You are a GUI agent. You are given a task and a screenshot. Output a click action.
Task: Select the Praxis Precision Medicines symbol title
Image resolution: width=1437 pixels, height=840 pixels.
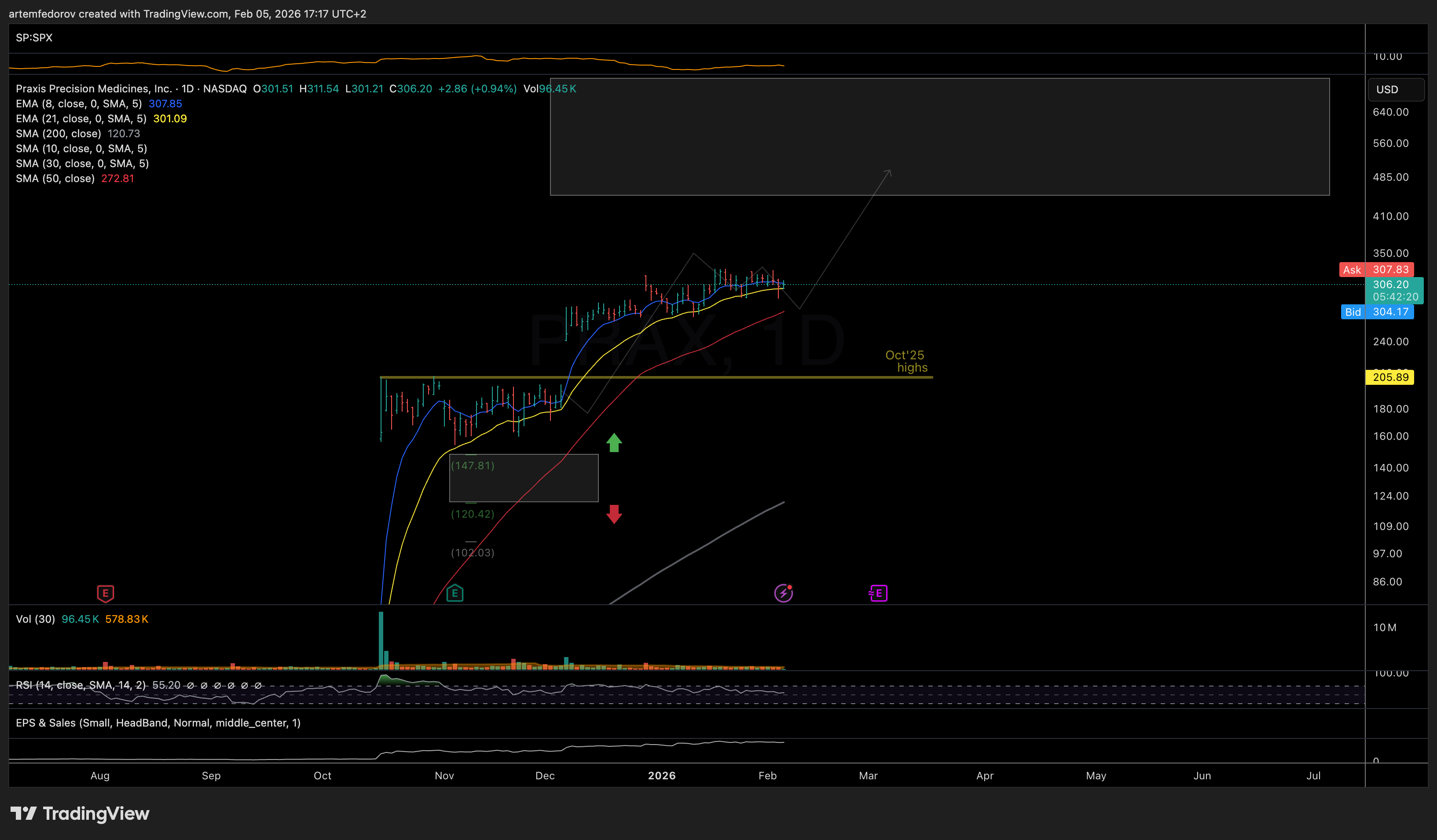click(x=131, y=89)
